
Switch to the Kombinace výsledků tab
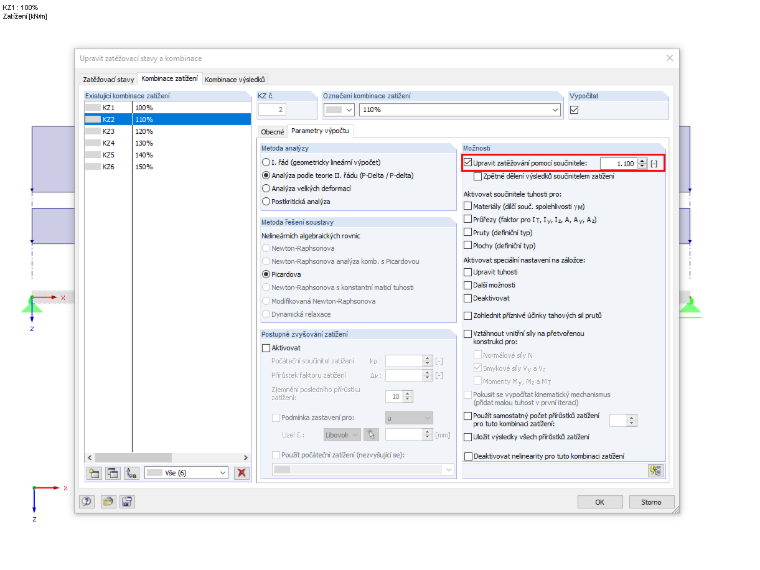235,79
